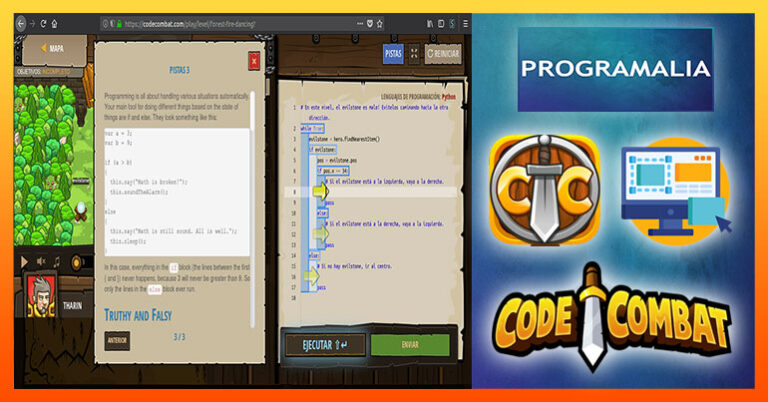Click the hints panel vertical scrollbar
The image size is (768, 402).
(x=253, y=211)
